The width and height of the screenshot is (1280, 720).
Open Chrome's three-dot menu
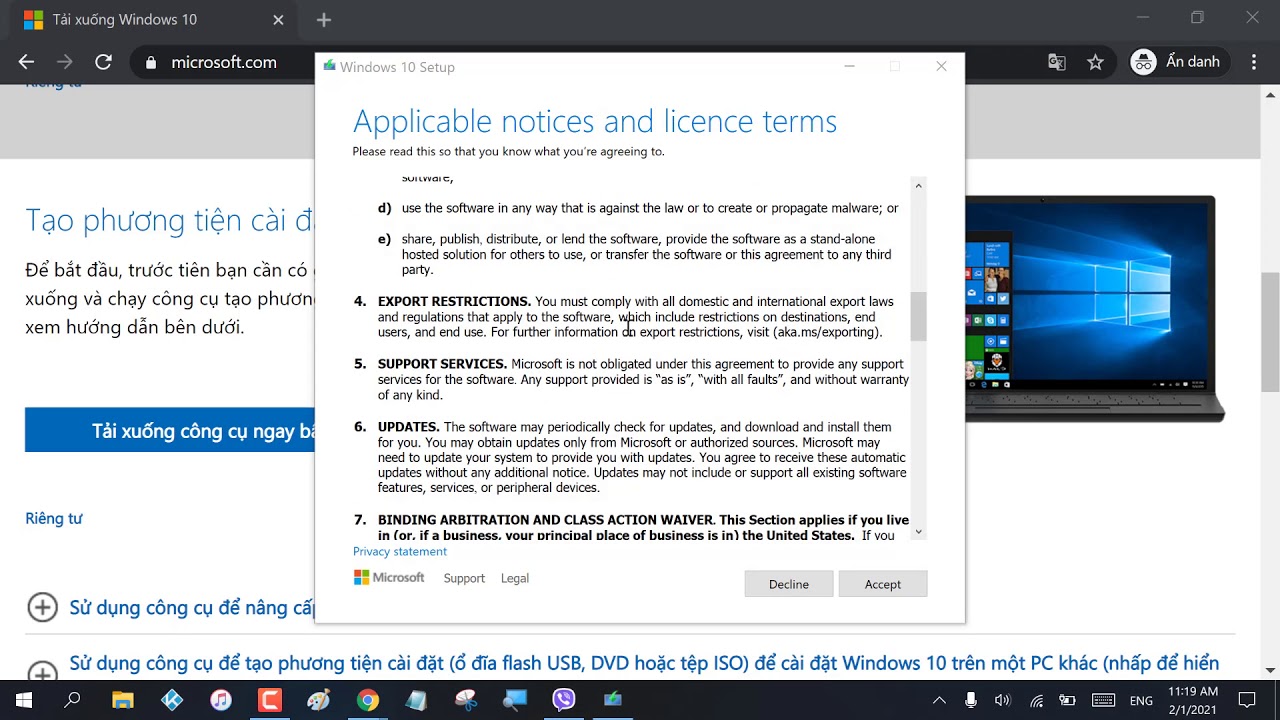coord(1254,62)
